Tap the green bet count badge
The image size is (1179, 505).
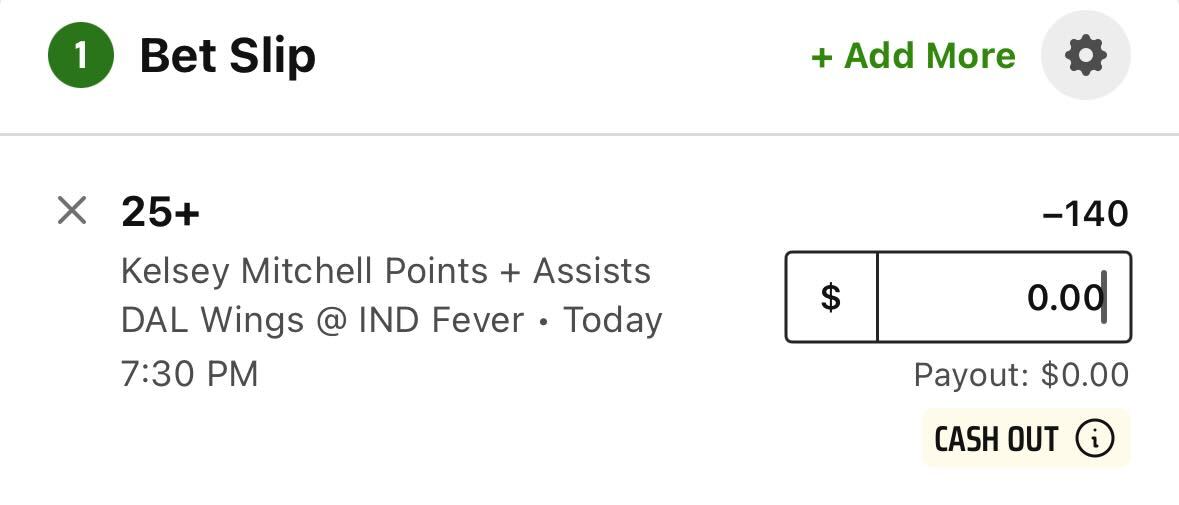coord(80,56)
